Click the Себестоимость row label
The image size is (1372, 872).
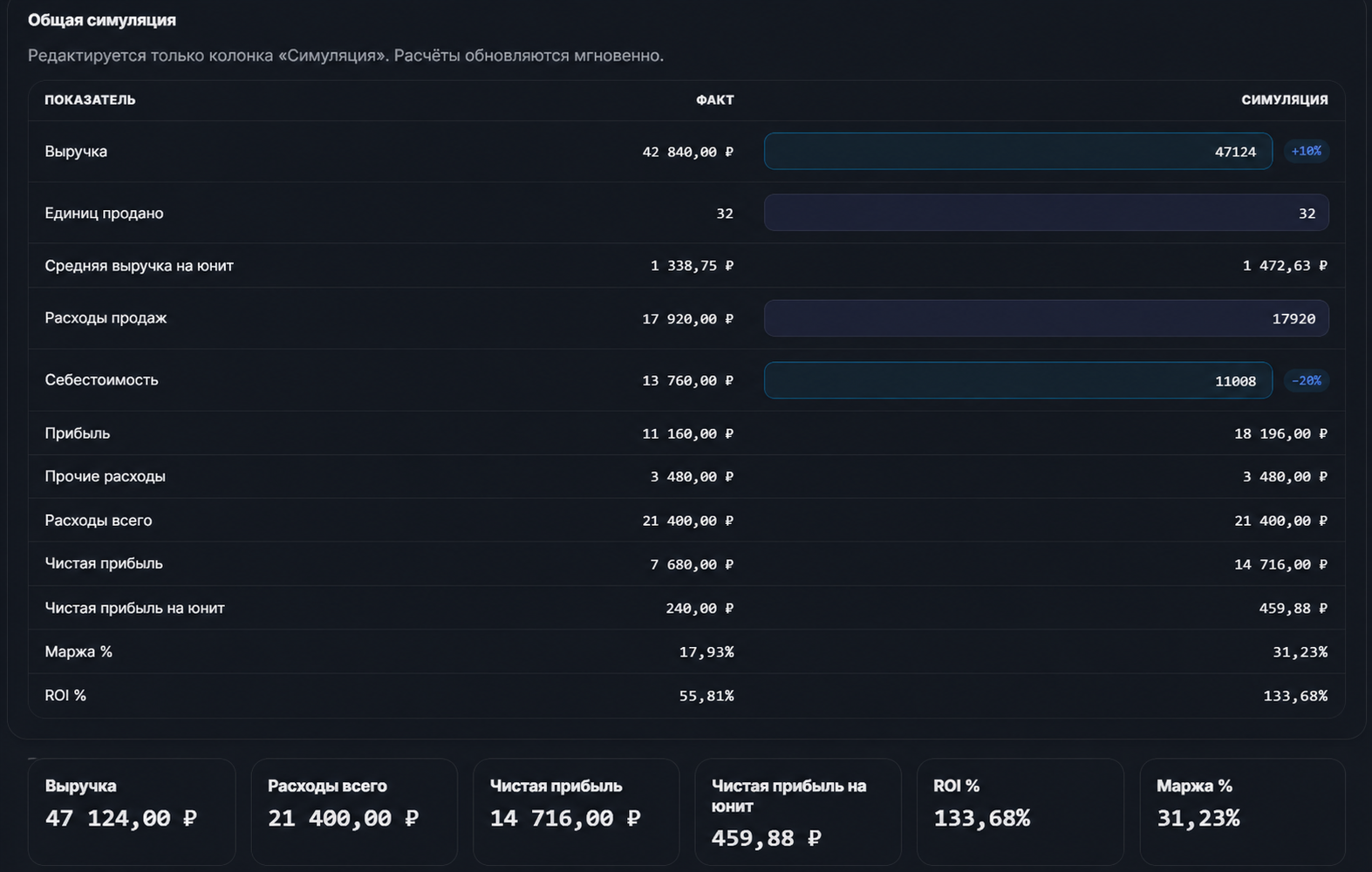pyautogui.click(x=101, y=379)
